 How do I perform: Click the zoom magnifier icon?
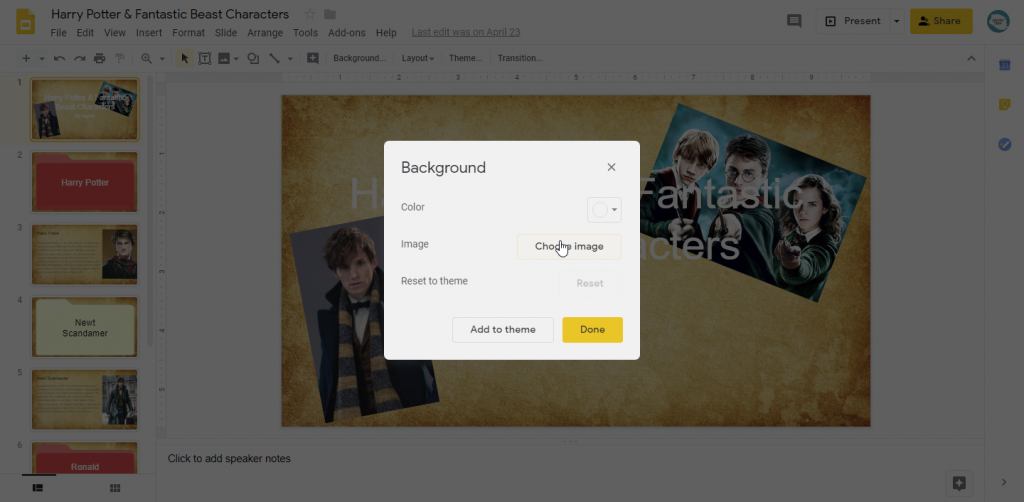pyautogui.click(x=146, y=58)
